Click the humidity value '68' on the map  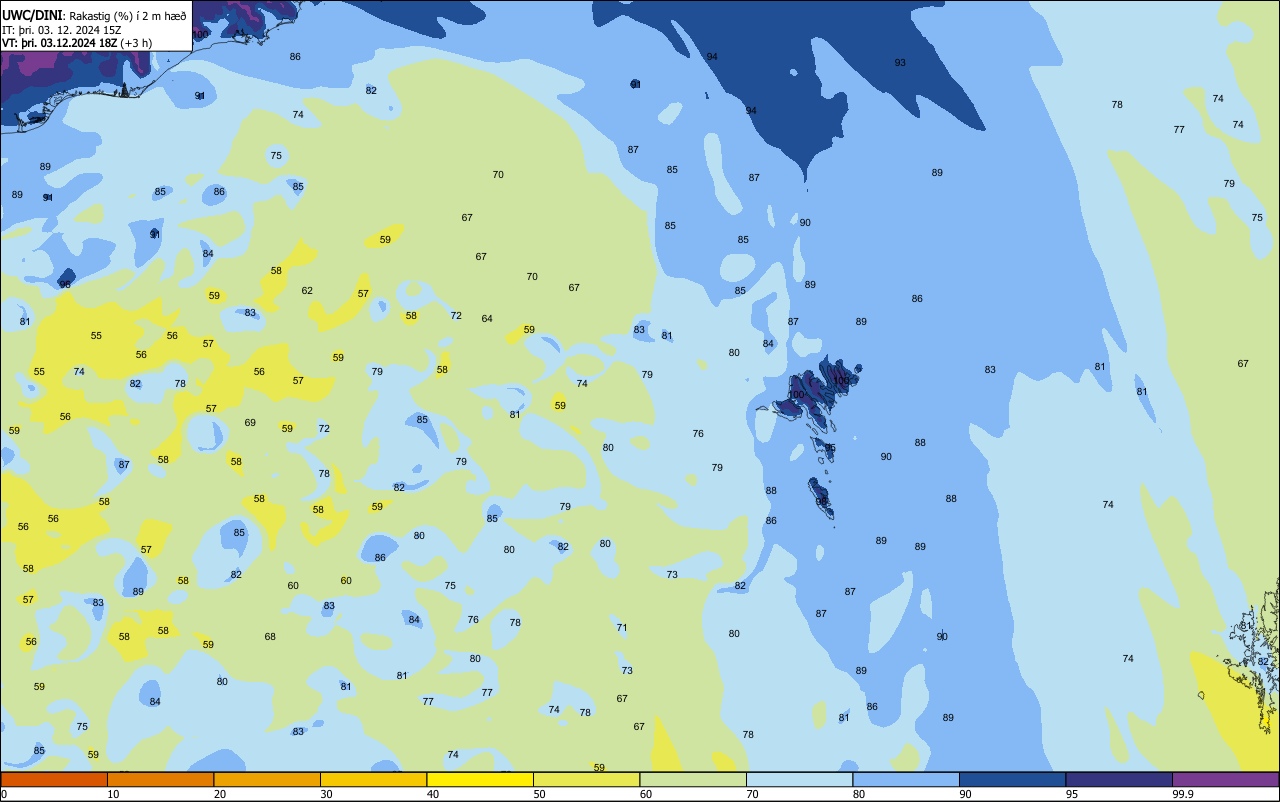click(270, 637)
